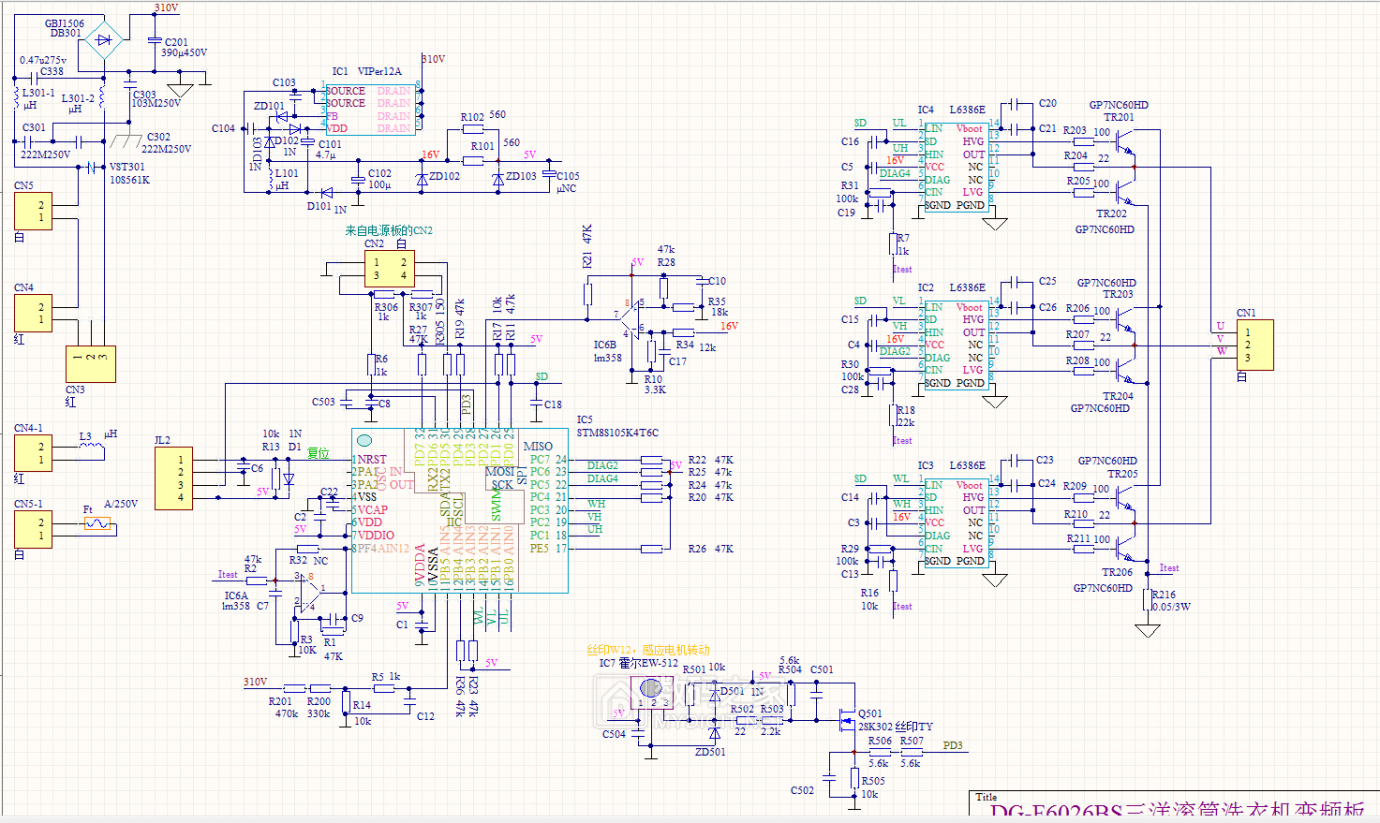The height and width of the screenshot is (823, 1380).
Task: Select the IC3 L6386E gate driver block
Action: pos(957,523)
